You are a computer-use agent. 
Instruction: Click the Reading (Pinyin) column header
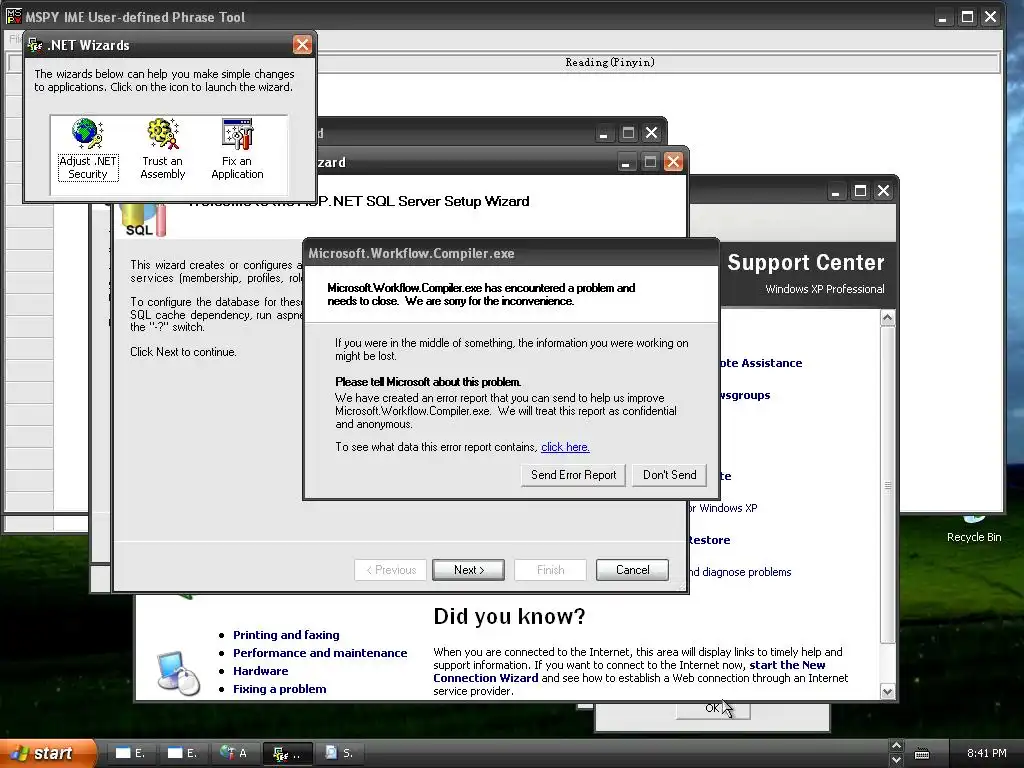(x=610, y=63)
